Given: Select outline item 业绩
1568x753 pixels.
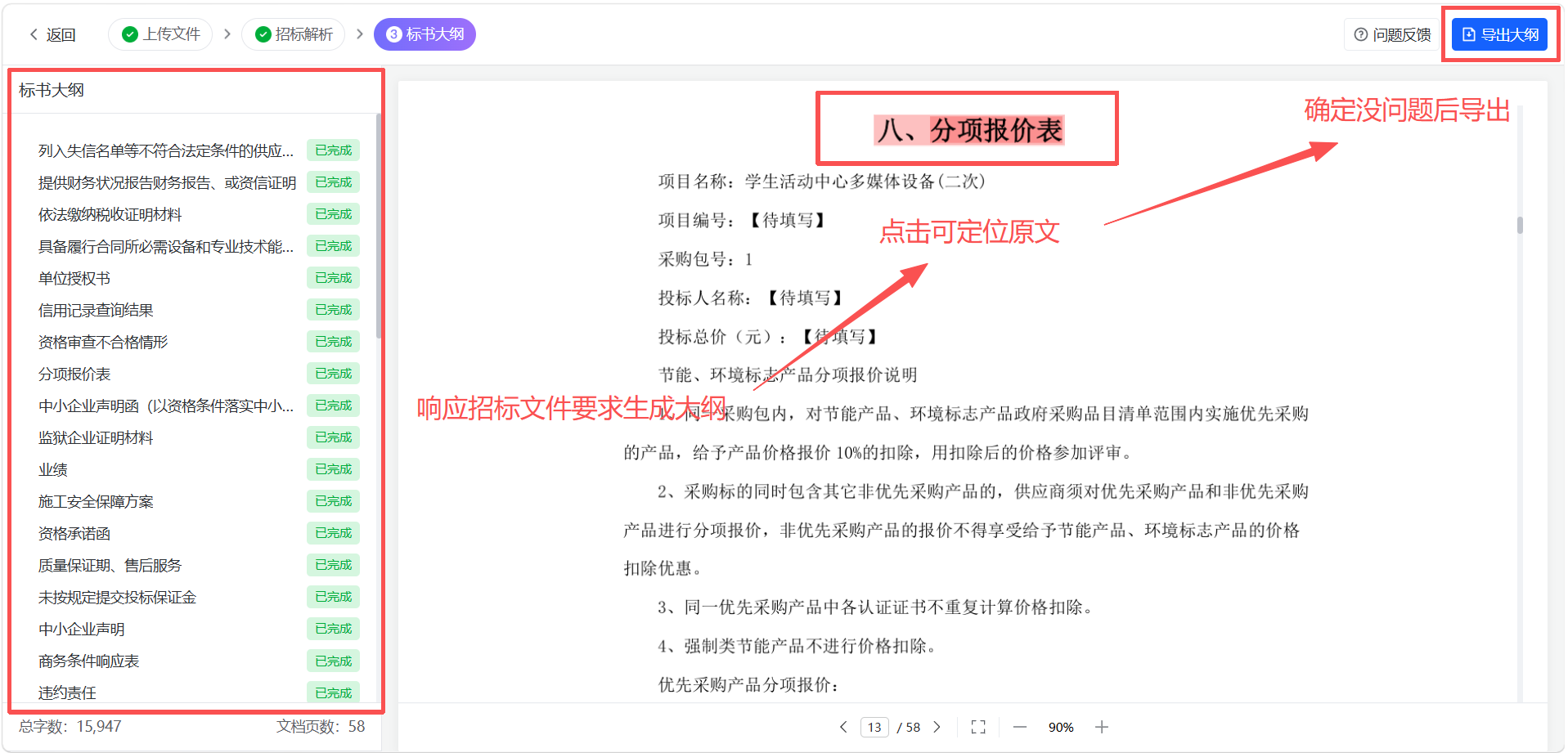Looking at the screenshot, I should click(53, 469).
